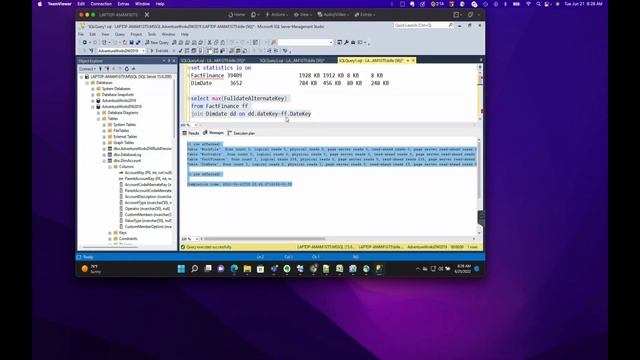Expand the AdventureWorks2019 database node
This screenshot has width=640, height=360.
(93, 100)
